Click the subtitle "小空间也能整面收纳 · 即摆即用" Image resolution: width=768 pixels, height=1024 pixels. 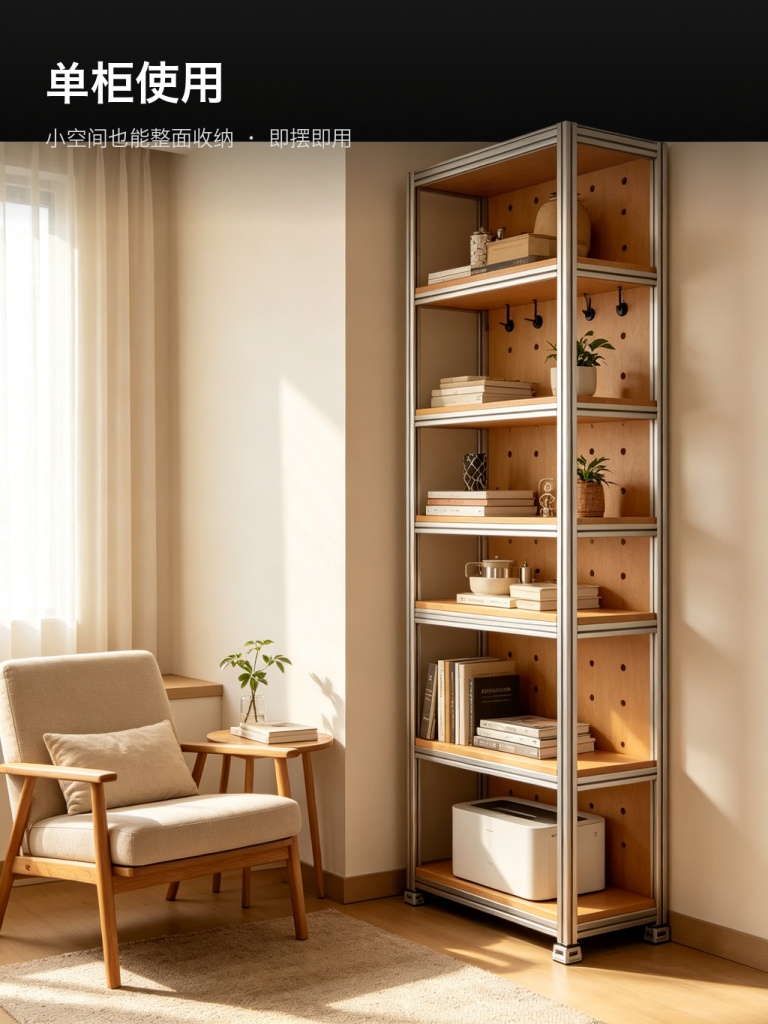click(x=199, y=138)
